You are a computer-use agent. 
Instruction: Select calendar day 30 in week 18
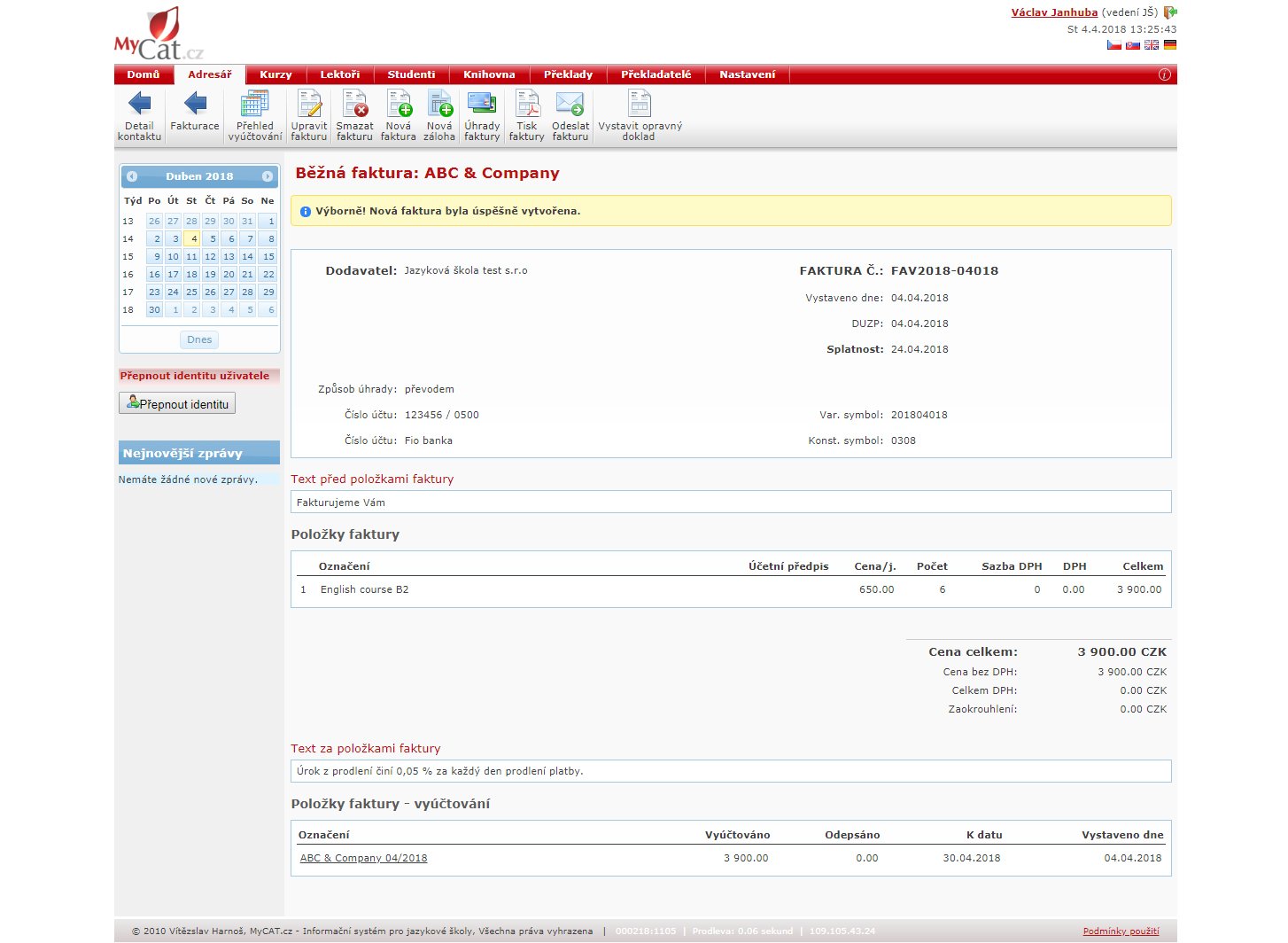click(154, 309)
